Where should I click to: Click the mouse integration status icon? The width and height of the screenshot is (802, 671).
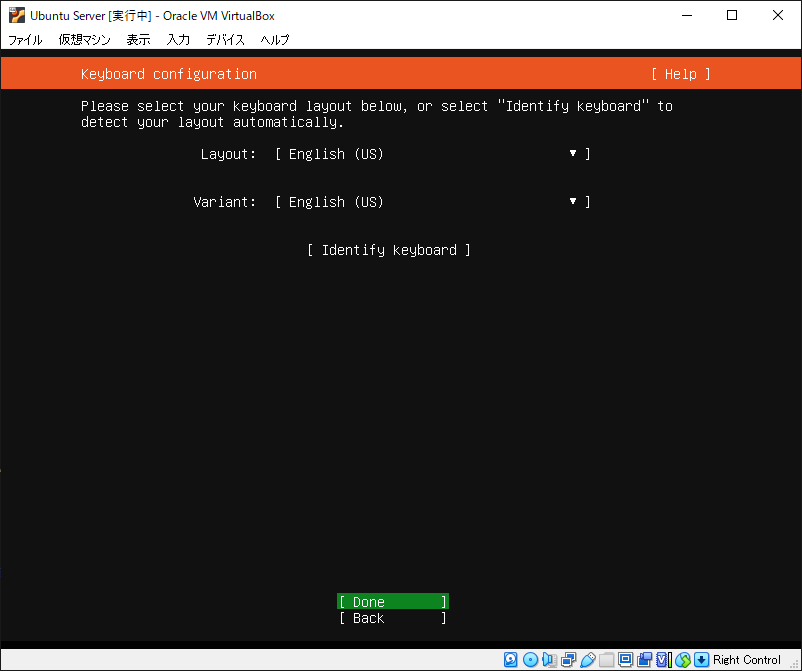coord(683,660)
